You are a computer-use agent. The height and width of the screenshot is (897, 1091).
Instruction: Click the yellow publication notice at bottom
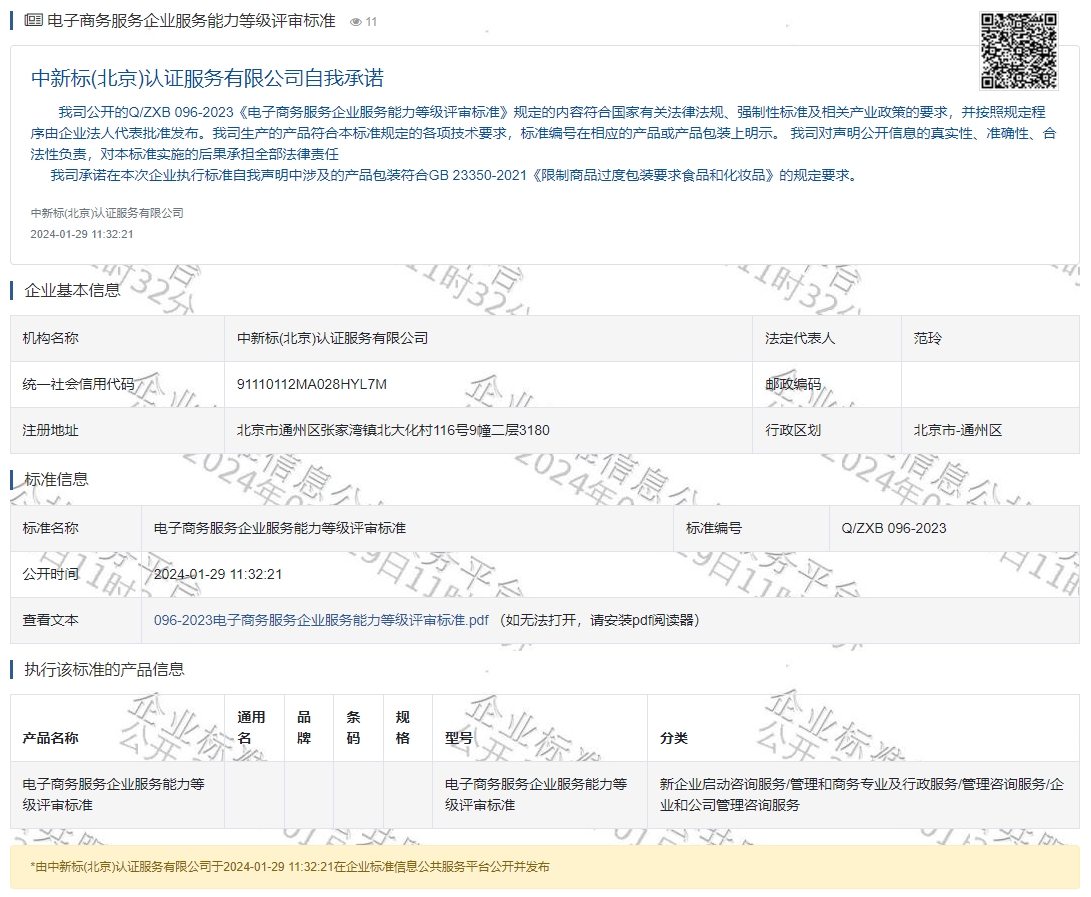point(545,867)
